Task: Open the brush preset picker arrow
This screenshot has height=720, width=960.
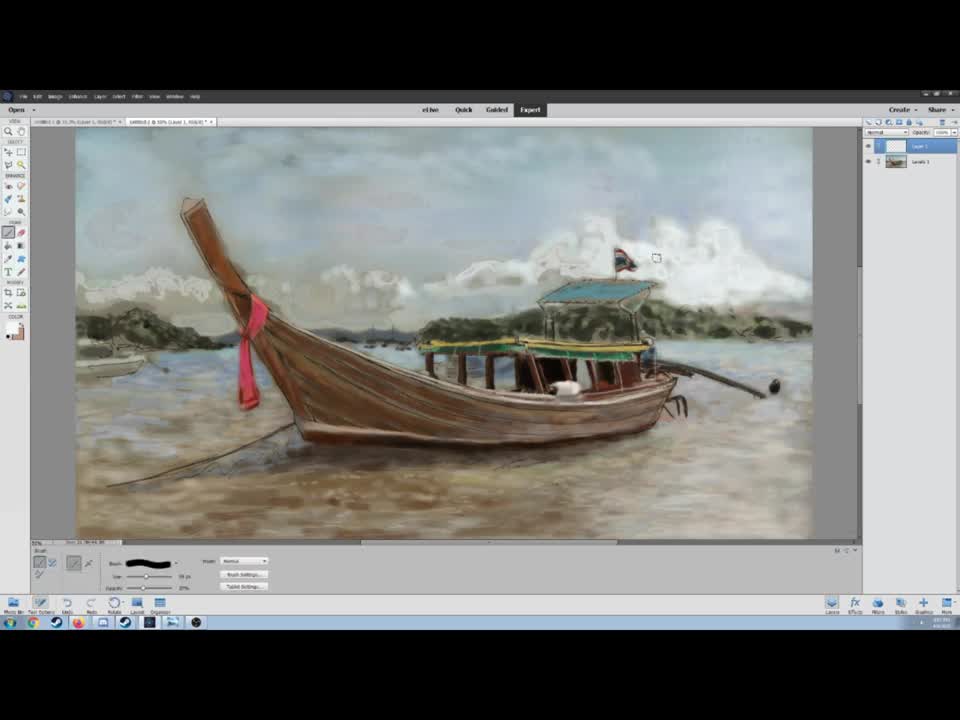Action: tap(176, 563)
